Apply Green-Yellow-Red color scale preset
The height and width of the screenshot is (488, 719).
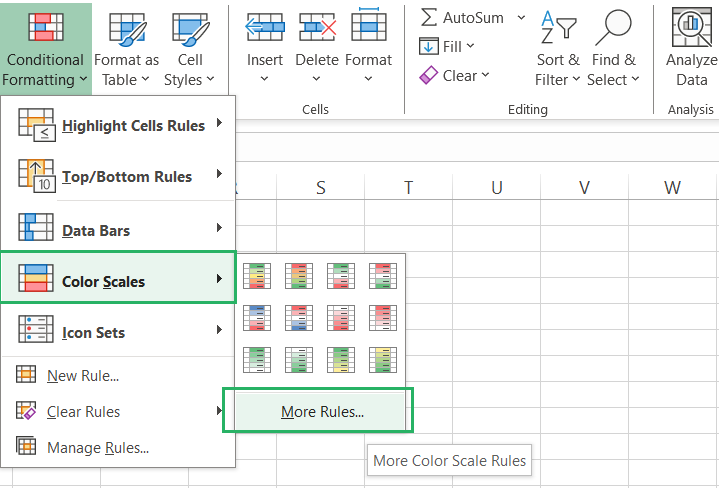(x=257, y=274)
